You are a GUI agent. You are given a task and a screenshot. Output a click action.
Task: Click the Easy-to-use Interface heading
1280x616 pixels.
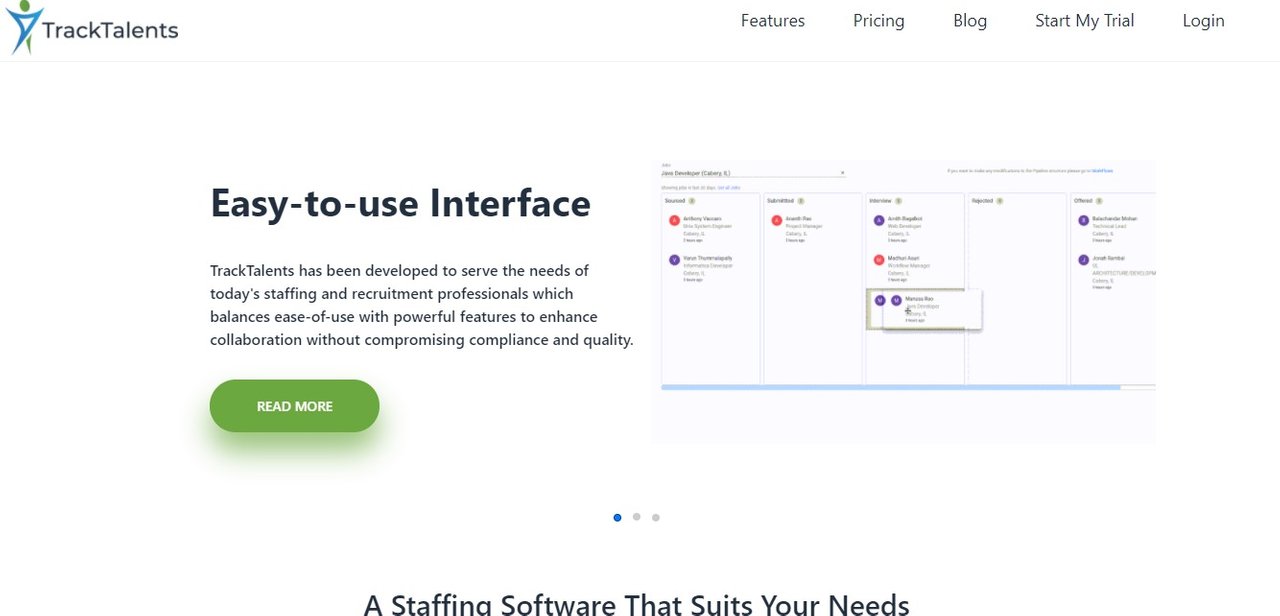400,203
